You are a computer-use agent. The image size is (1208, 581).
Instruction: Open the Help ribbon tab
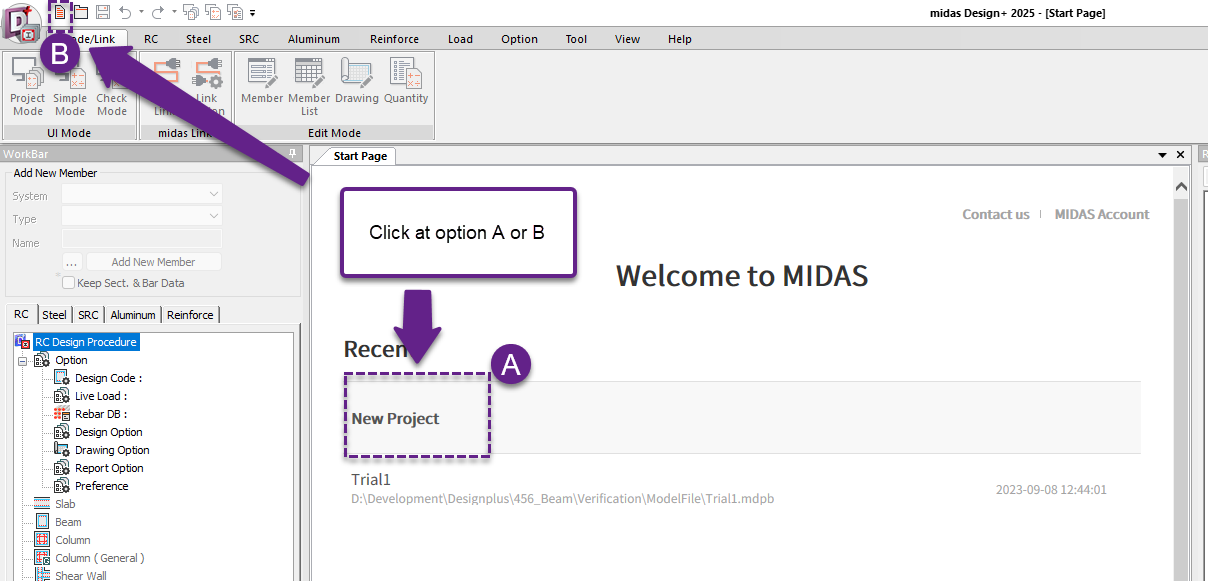(680, 39)
